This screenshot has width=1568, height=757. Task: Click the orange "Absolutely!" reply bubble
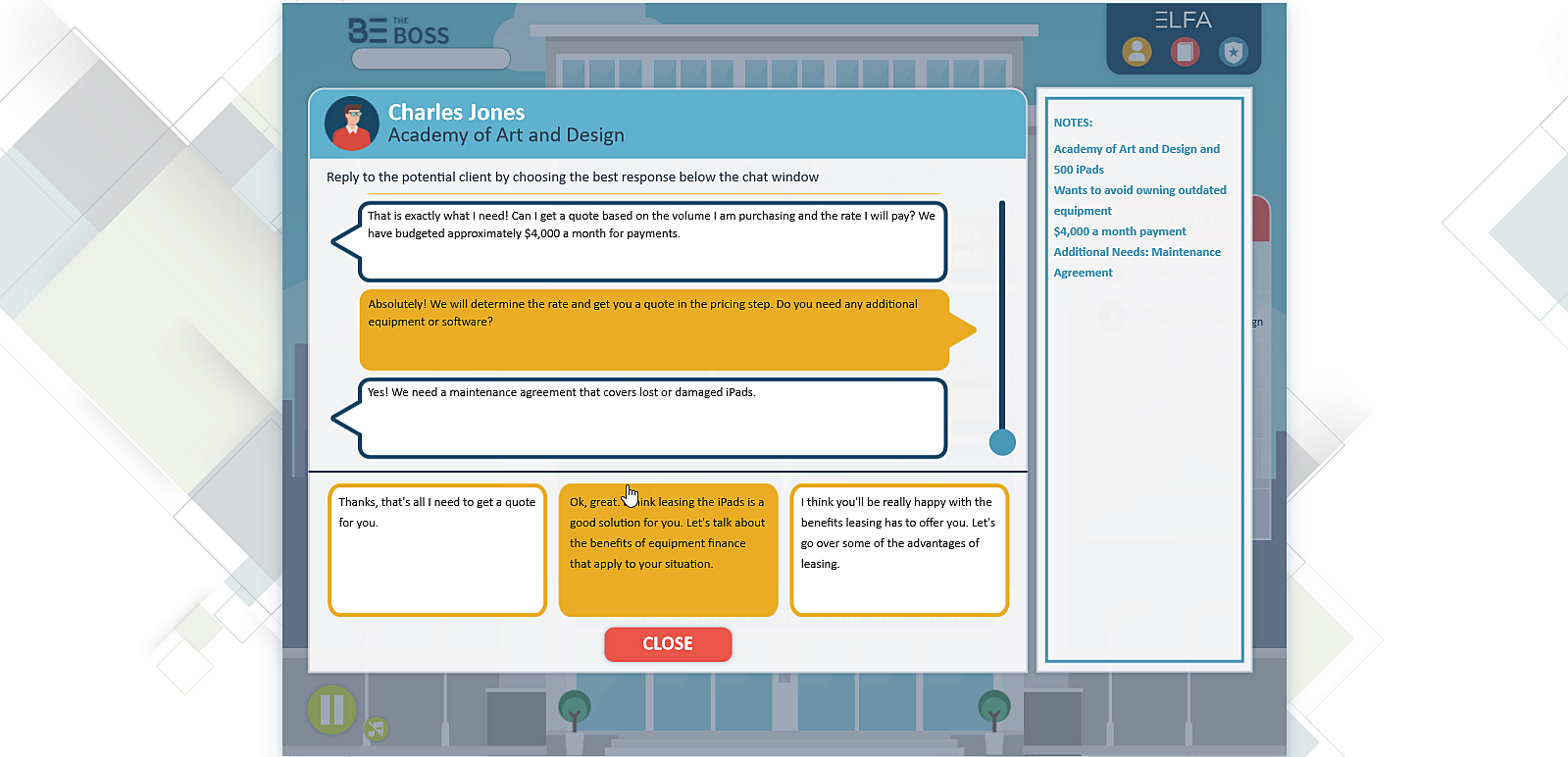point(654,329)
